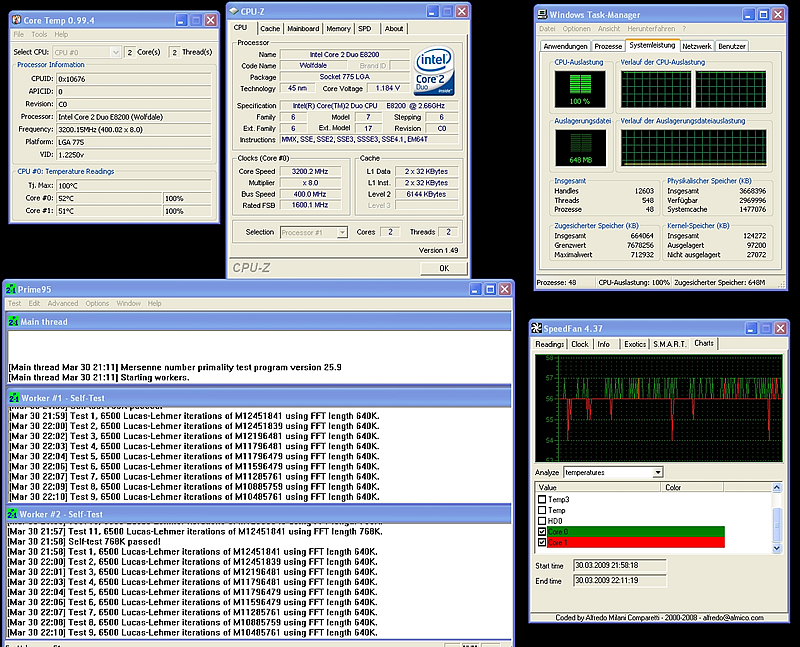Click the Prime95 title bar icon

[11, 289]
